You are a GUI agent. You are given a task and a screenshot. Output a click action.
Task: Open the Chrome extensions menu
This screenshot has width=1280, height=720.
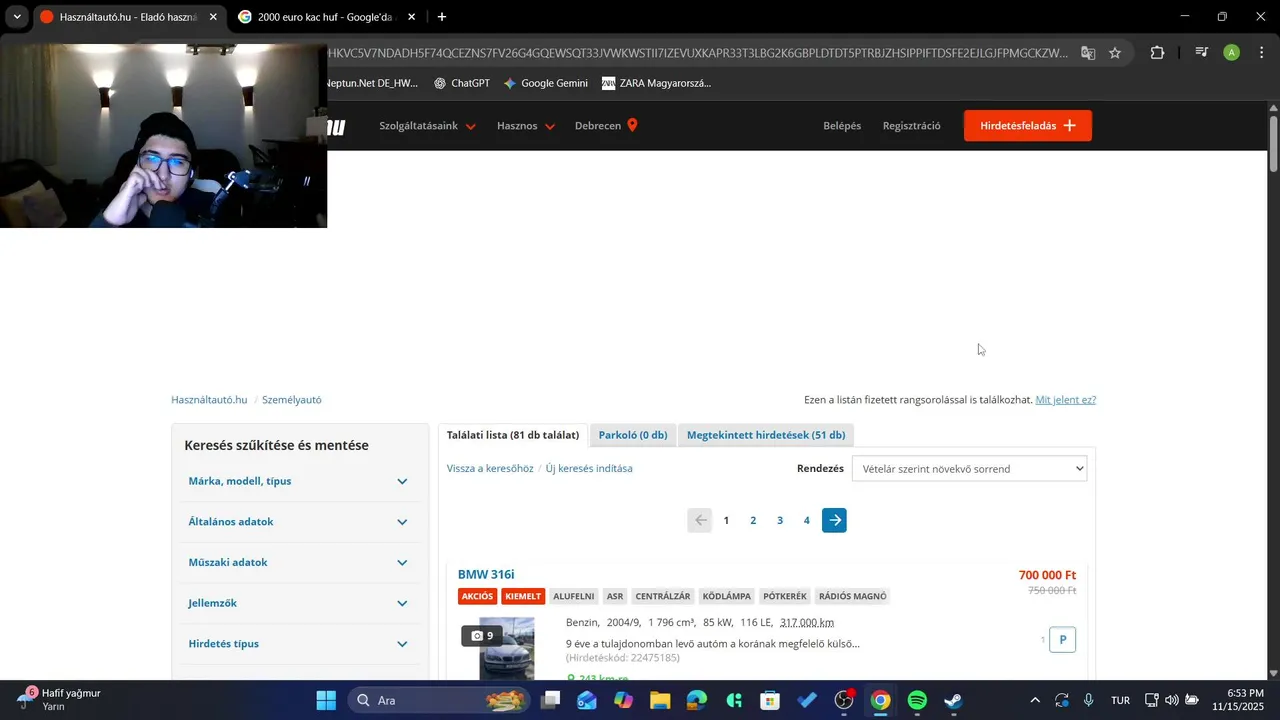point(1157,53)
